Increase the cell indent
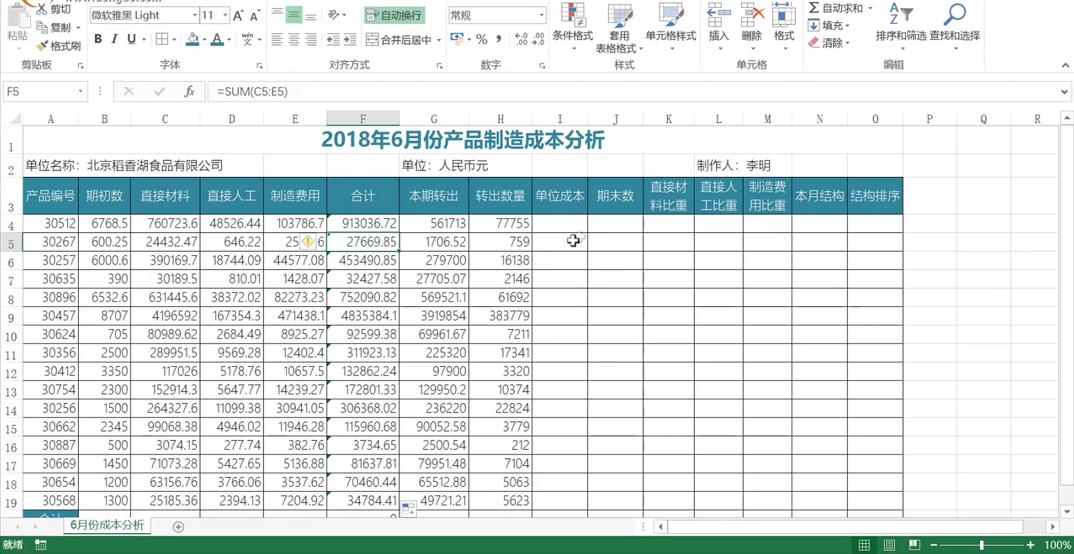The height and width of the screenshot is (554, 1074). 351,39
